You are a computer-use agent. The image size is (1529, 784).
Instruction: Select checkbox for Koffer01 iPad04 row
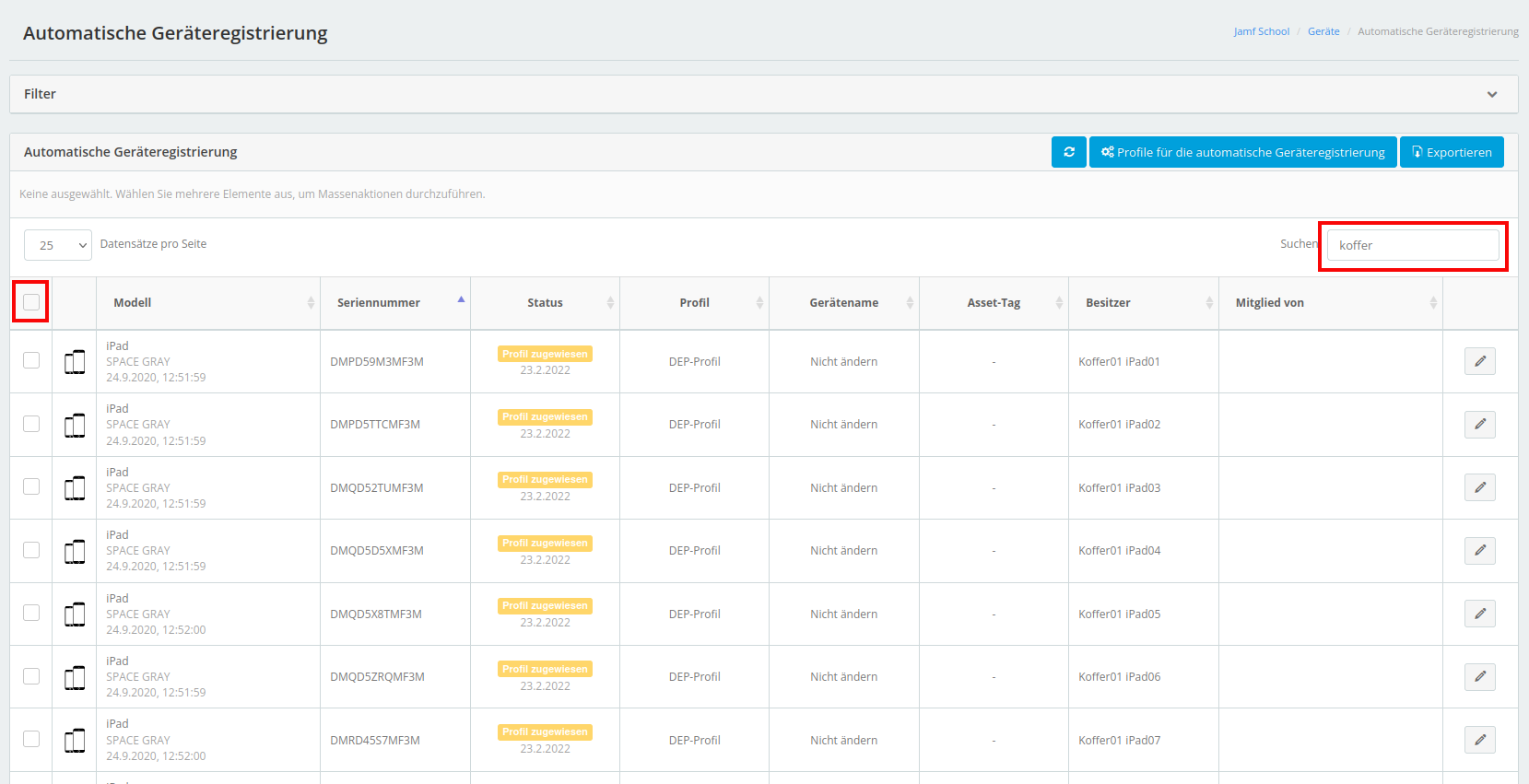pos(31,550)
